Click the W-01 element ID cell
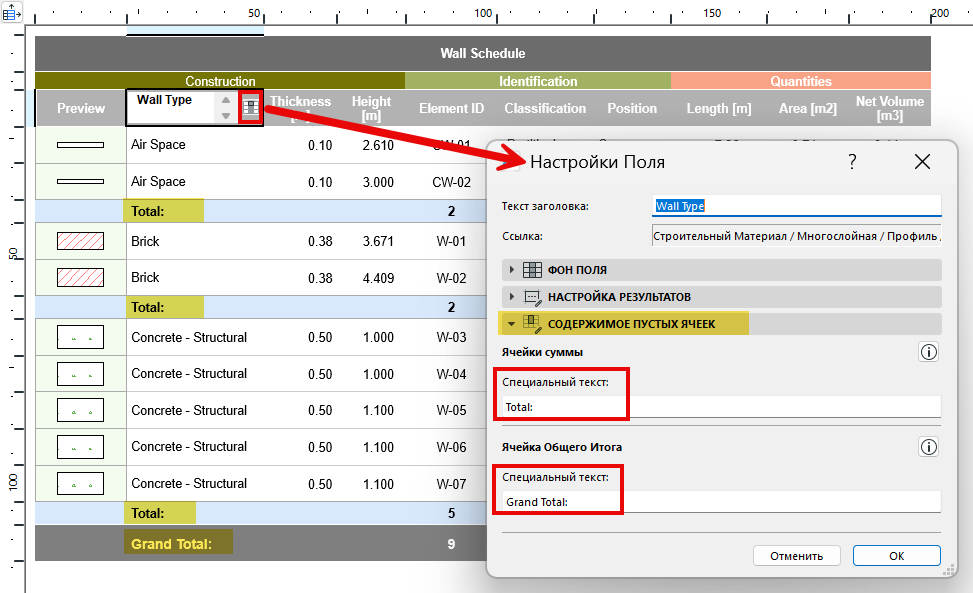The image size is (973, 593). pos(451,241)
